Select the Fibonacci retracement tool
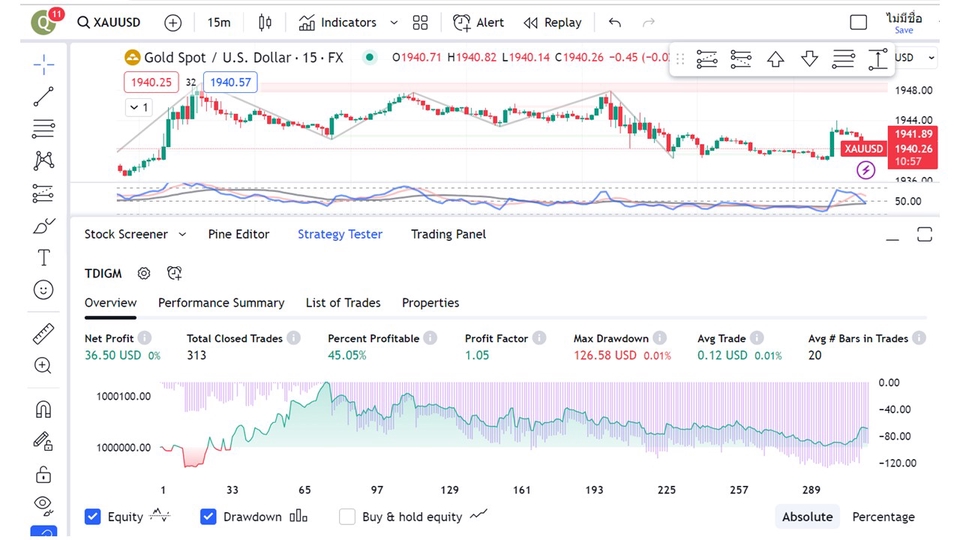The image size is (960, 540). point(43,129)
